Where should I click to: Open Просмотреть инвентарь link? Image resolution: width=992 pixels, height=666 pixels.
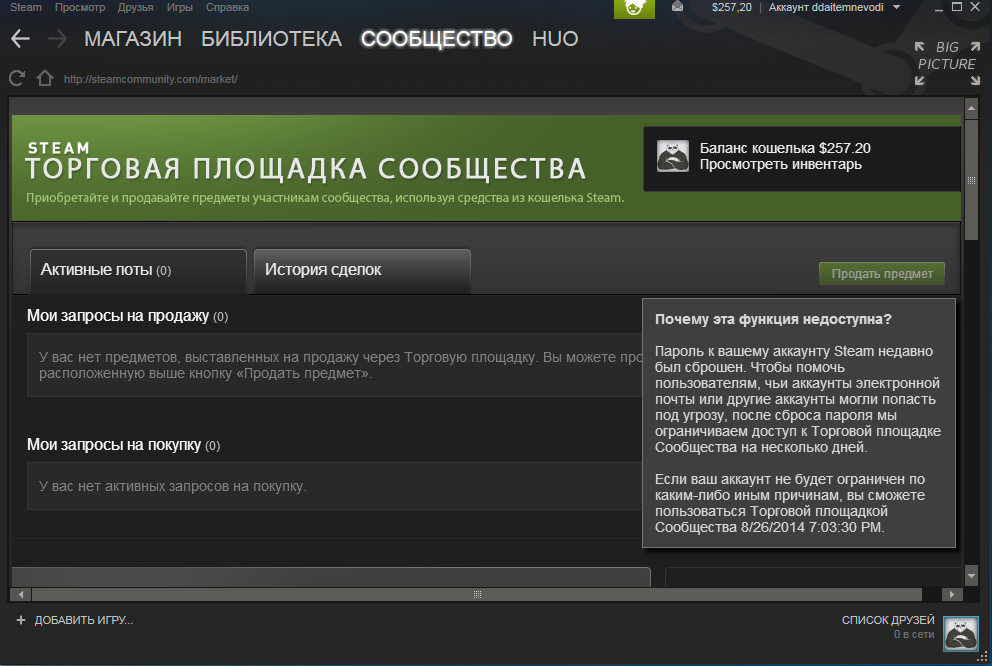tap(781, 164)
